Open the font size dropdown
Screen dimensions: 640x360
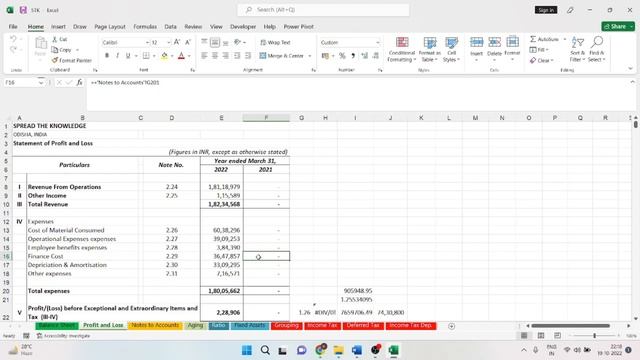click(x=168, y=42)
